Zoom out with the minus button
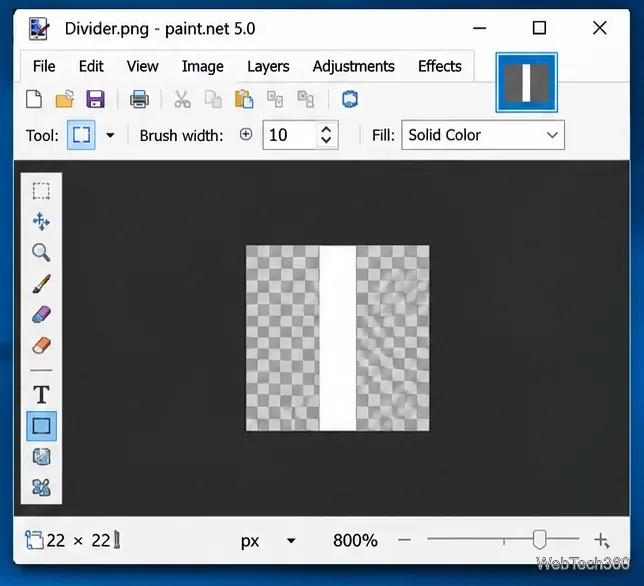Screen dimensions: 644x586 pos(405,540)
